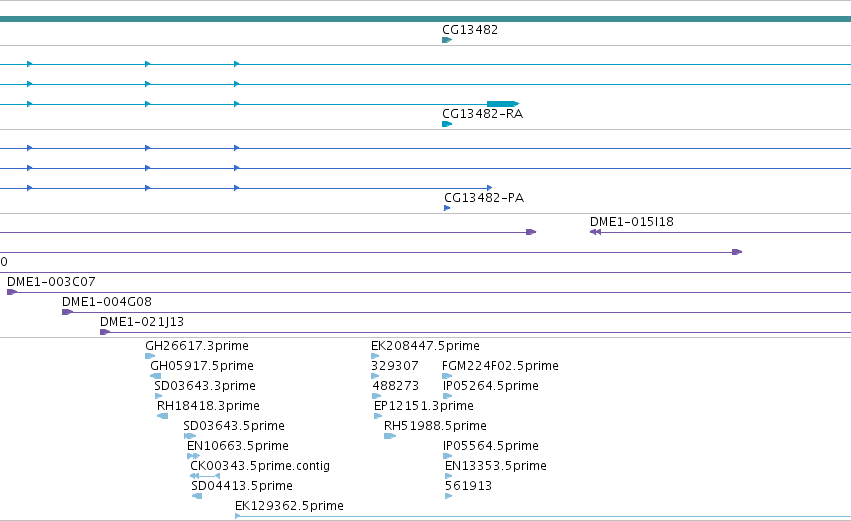Click the EK208447.5prime label
The image size is (851, 521).
click(x=426, y=346)
